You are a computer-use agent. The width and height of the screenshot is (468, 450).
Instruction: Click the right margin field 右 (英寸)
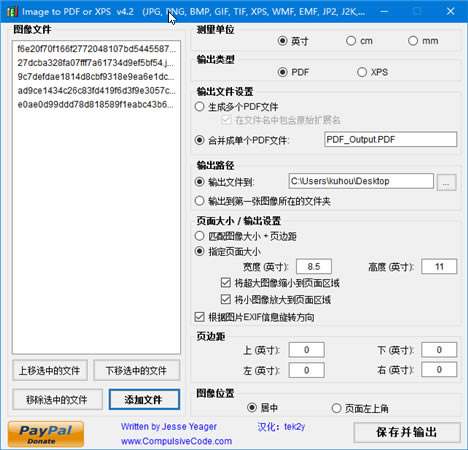point(439,369)
